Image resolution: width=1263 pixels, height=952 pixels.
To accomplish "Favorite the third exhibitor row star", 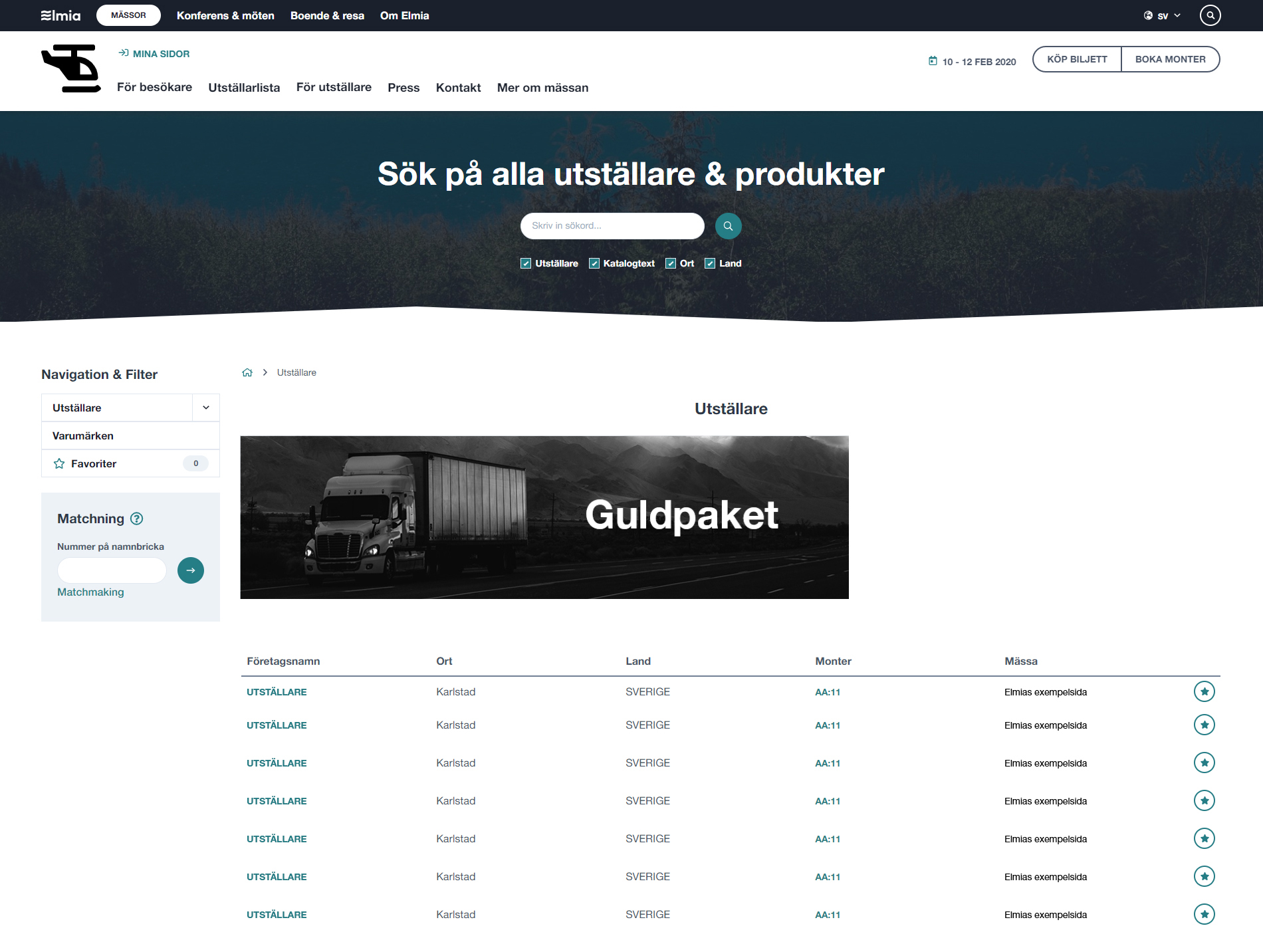I will click(1204, 763).
